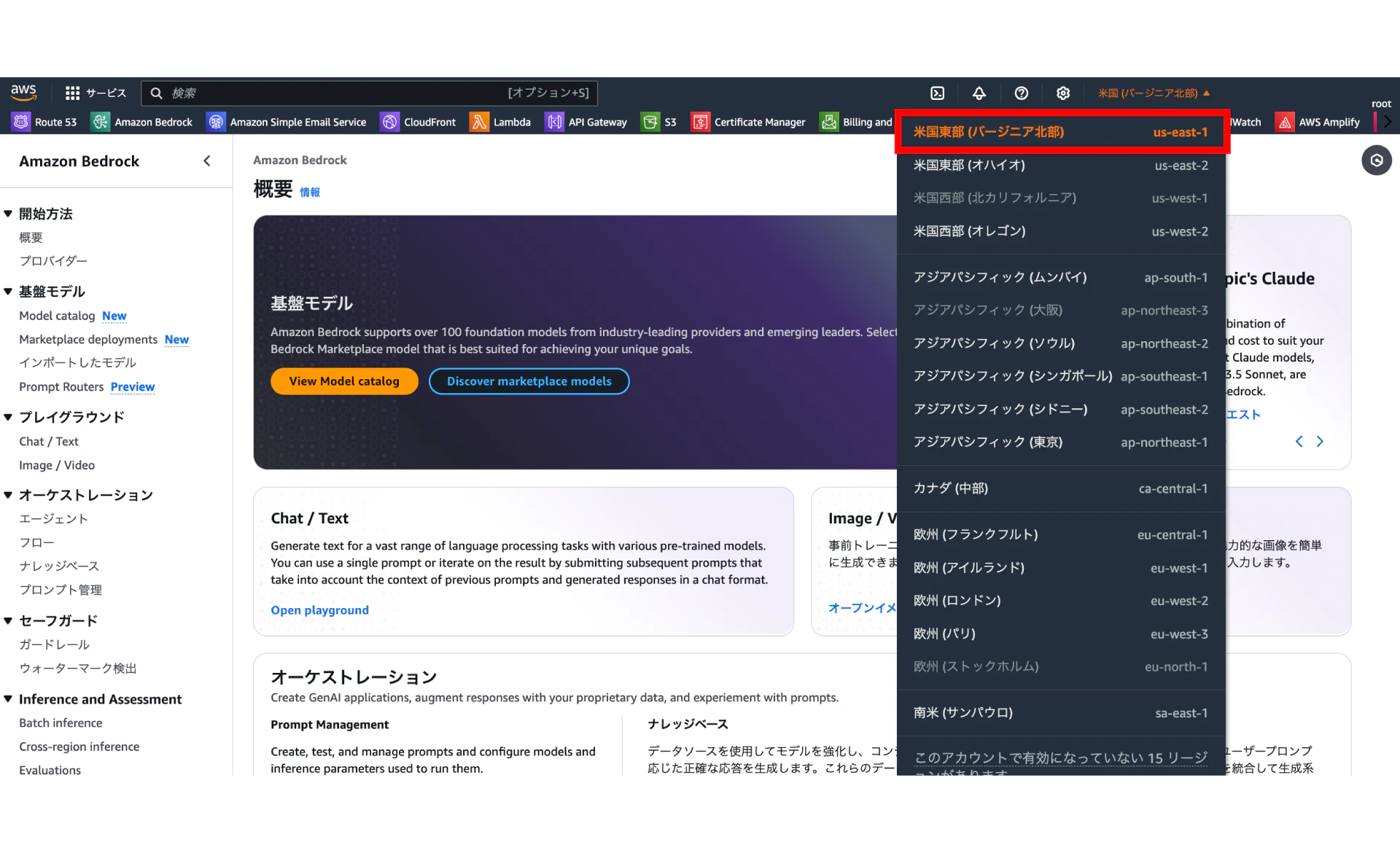Image resolution: width=1400 pixels, height=853 pixels.
Task: Click the CloudFront shortcut icon
Action: [390, 122]
